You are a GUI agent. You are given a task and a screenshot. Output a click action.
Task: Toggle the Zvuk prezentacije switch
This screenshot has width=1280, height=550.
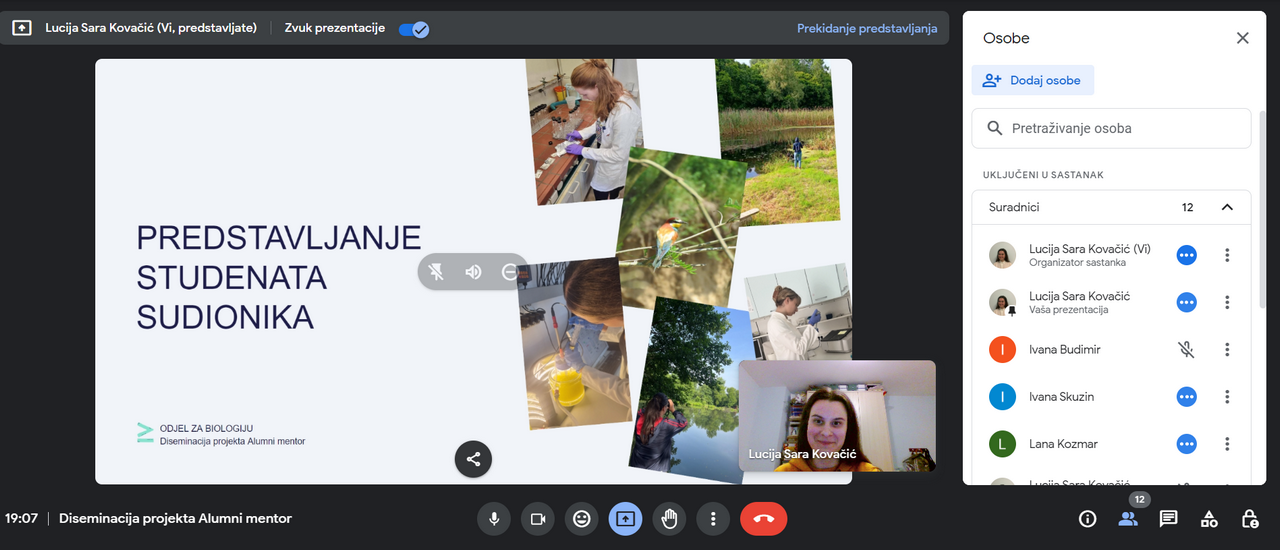[414, 29]
